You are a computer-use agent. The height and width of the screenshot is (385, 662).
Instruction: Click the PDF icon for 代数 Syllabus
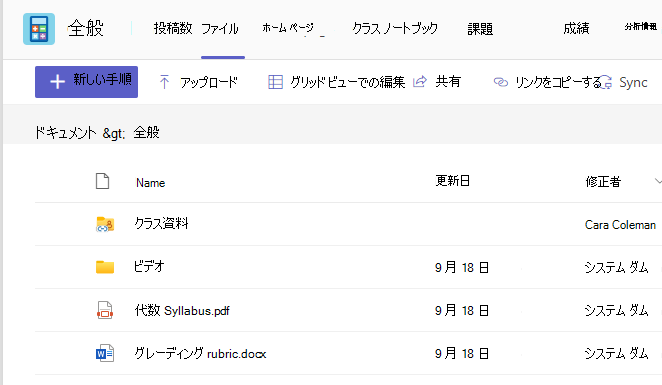105,310
